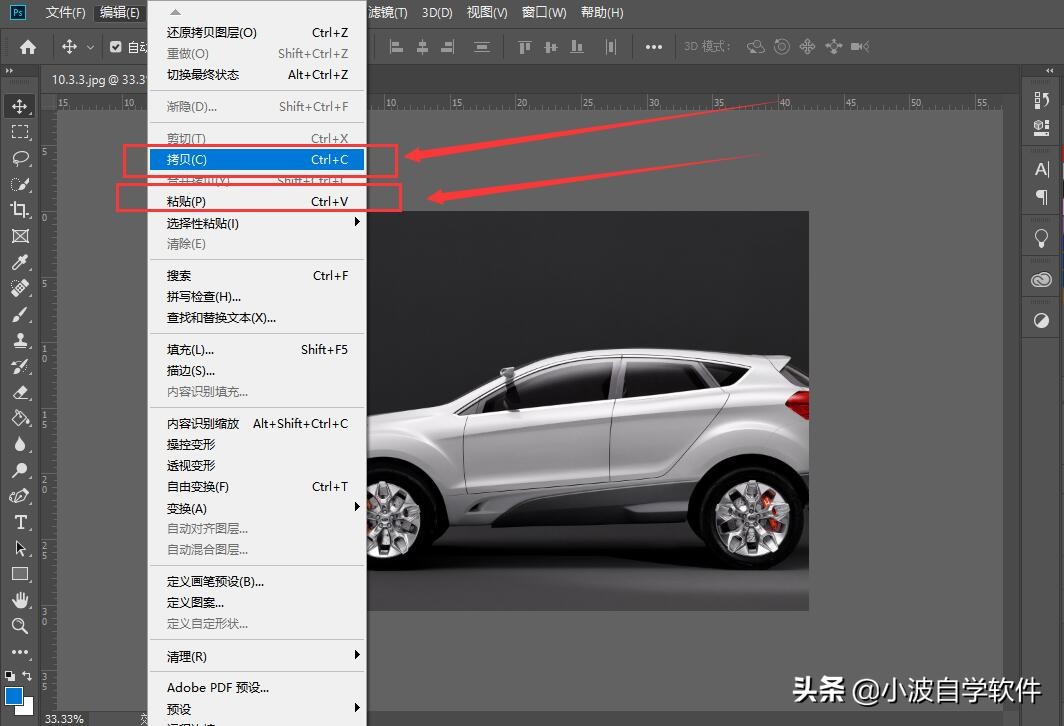Click the 33.33% zoom level field
Image resolution: width=1064 pixels, height=726 pixels.
[64, 719]
